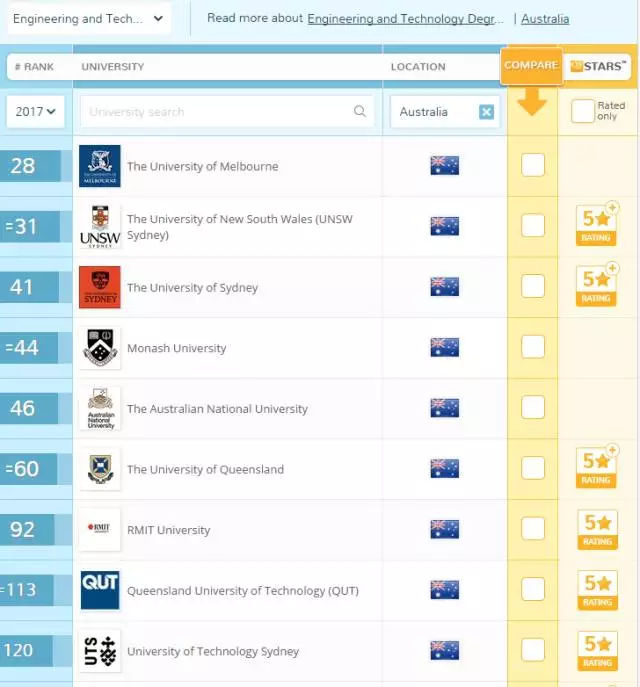Viewport: 640px width, 687px height.
Task: Click the UTS logo icon
Action: point(100,651)
